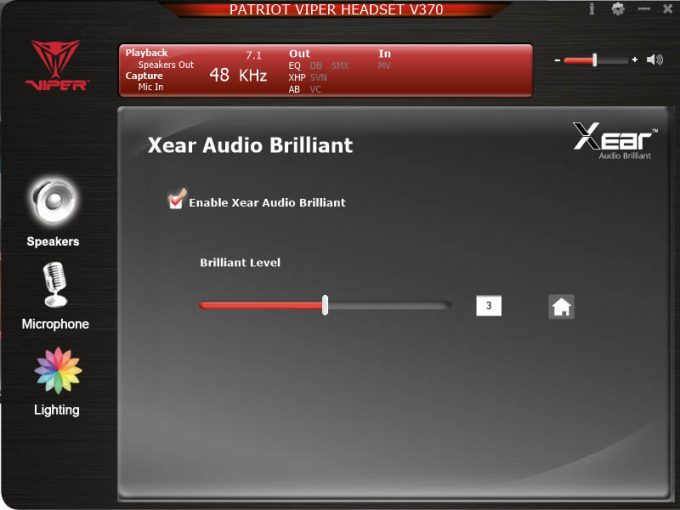Click the Capture label
The width and height of the screenshot is (680, 510).
144,75
